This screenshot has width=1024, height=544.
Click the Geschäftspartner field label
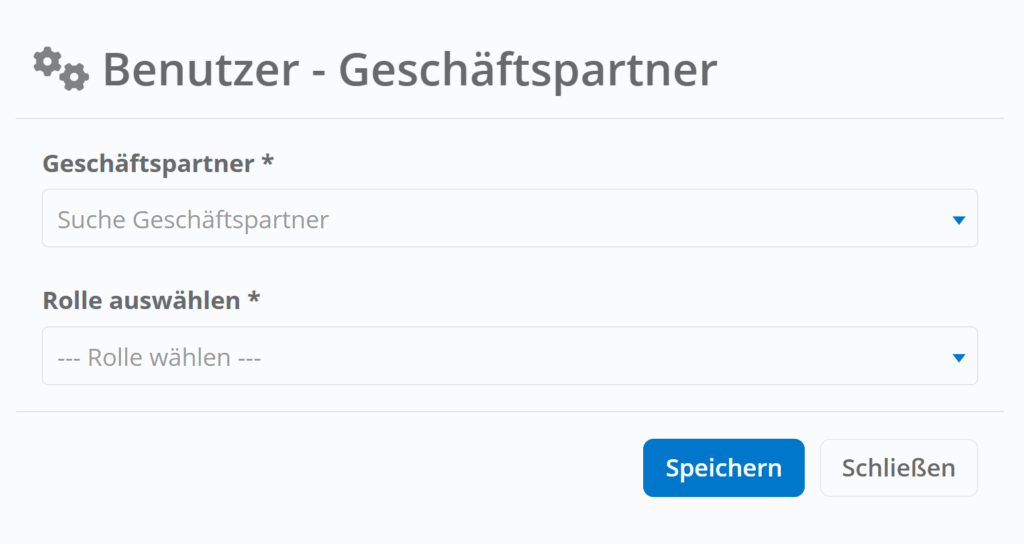coord(148,164)
